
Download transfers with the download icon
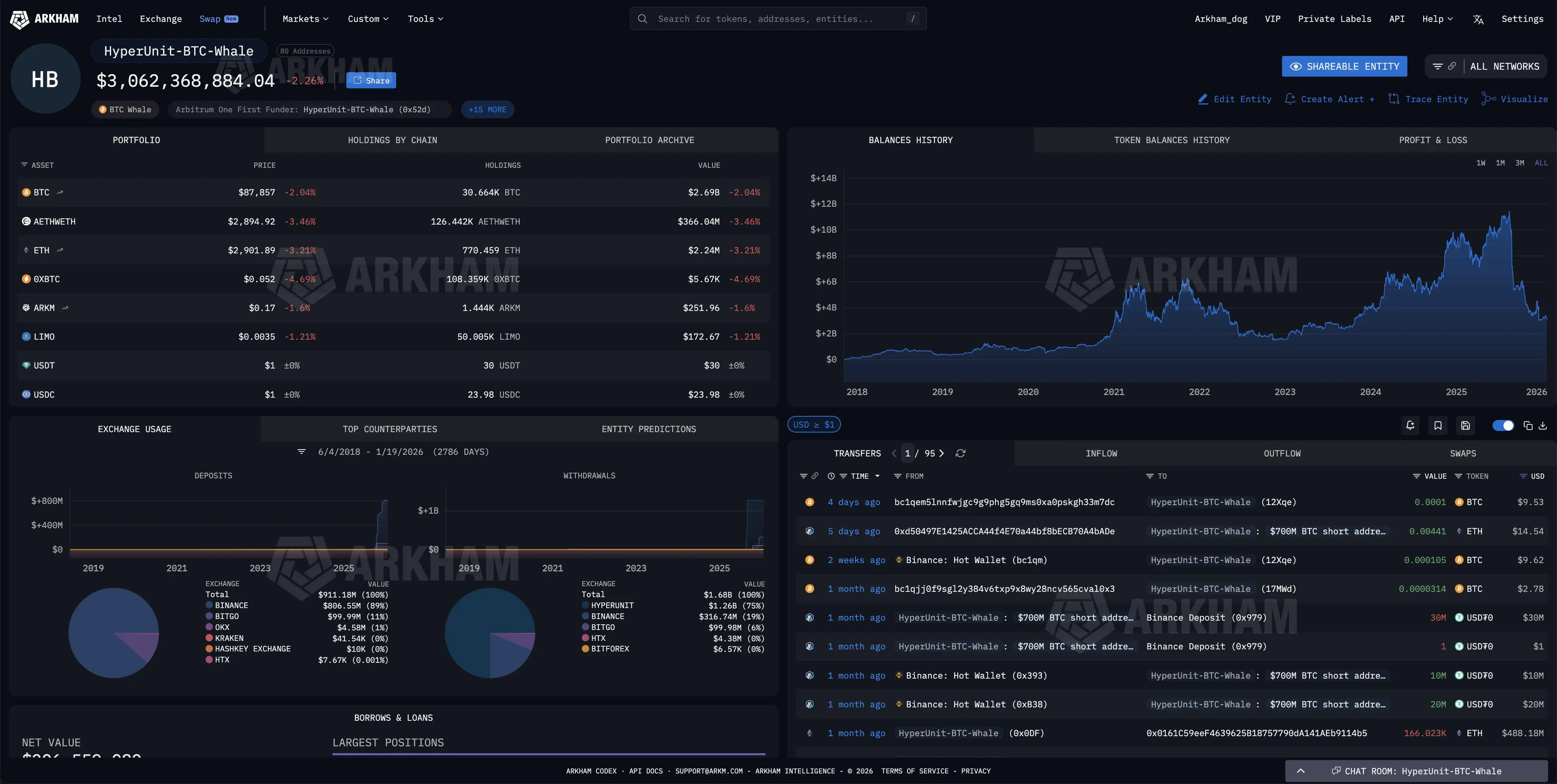[x=1542, y=426]
